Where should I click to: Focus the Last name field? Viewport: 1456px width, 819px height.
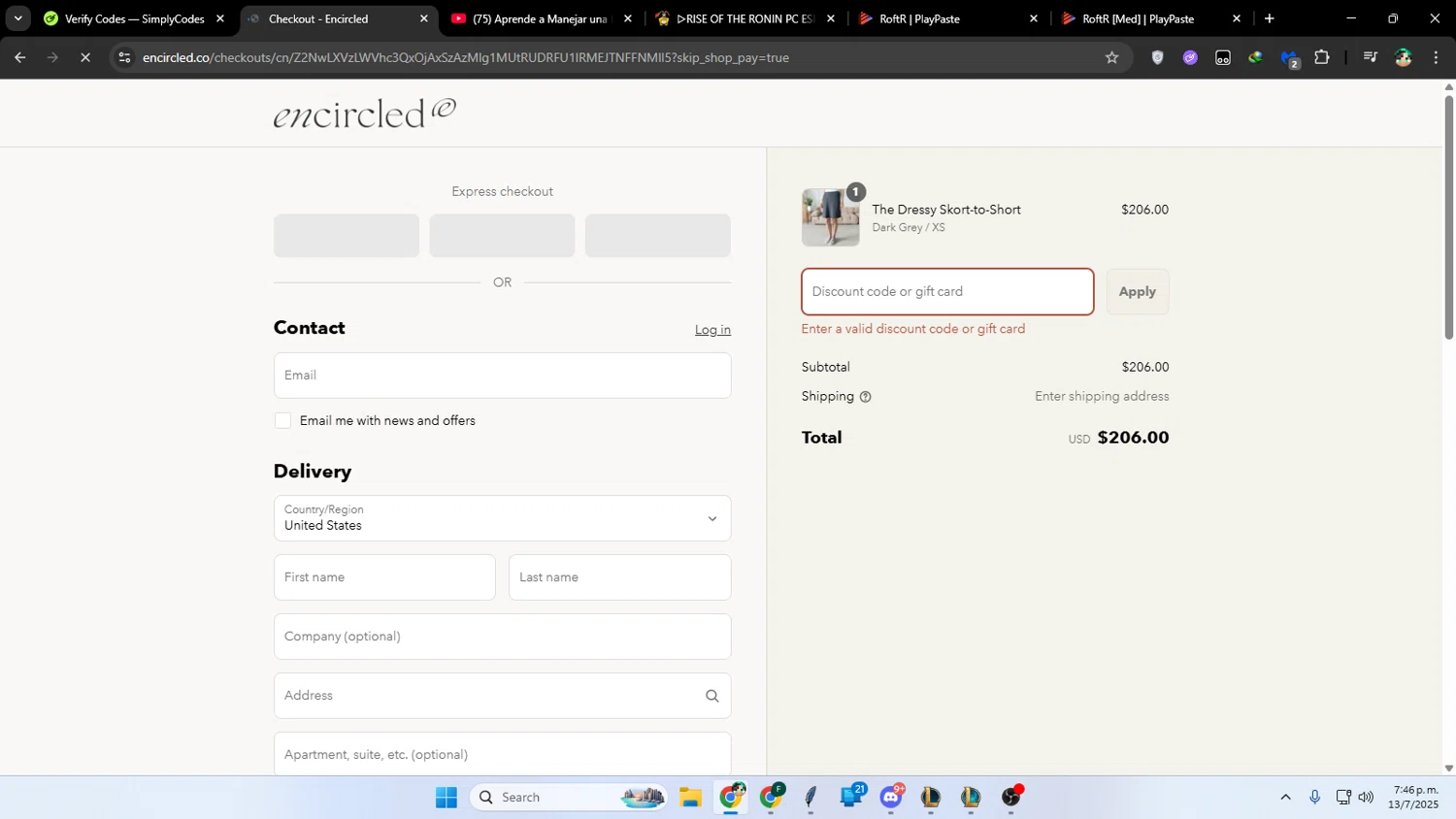coord(619,577)
